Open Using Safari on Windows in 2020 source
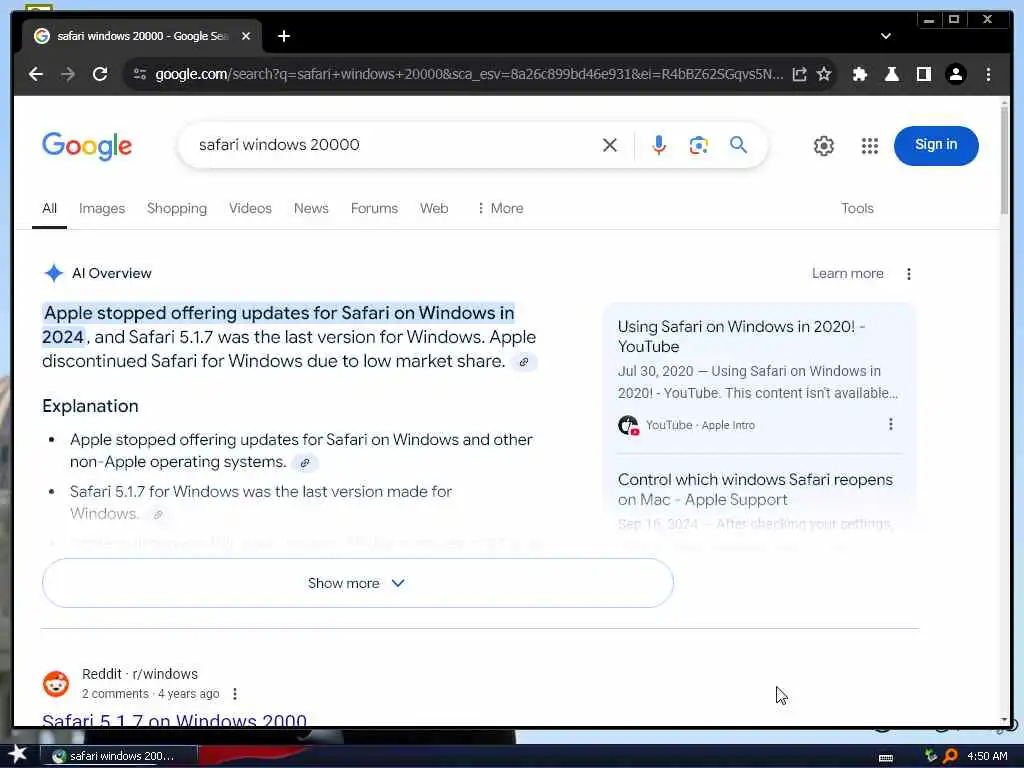Viewport: 1024px width, 768px height. 741,336
